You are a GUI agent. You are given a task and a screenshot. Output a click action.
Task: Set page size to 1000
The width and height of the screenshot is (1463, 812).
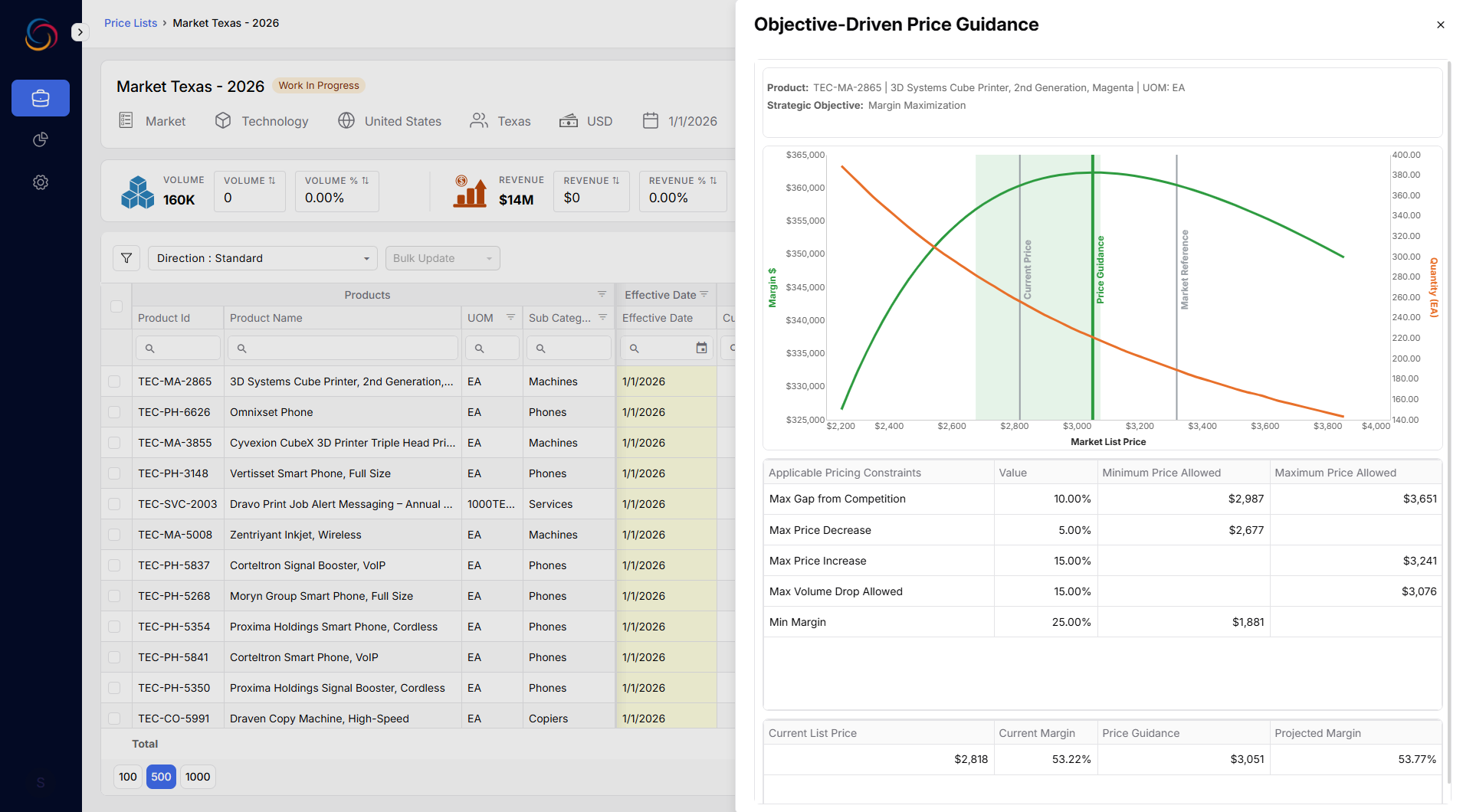click(x=198, y=777)
